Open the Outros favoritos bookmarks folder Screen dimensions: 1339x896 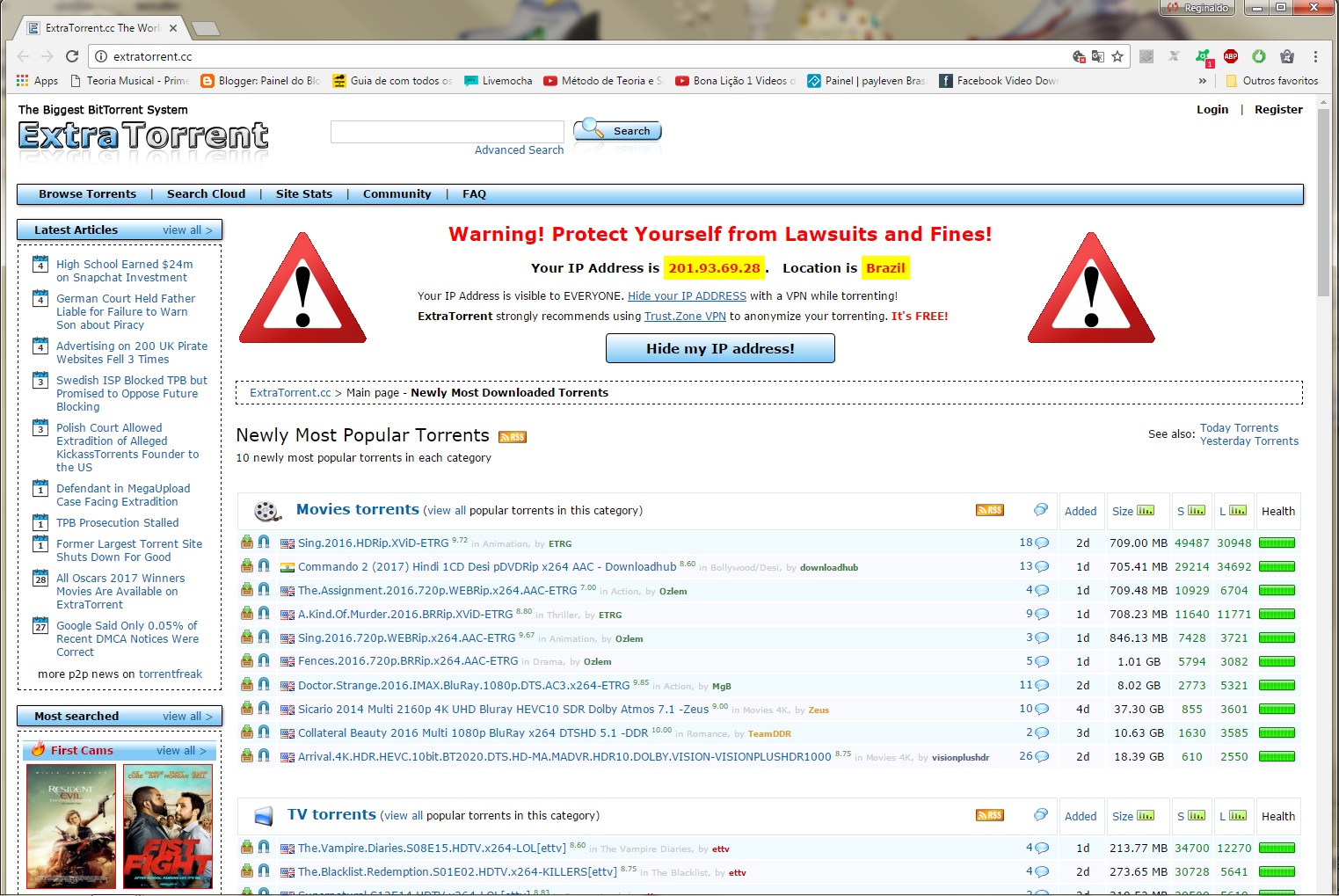[x=1272, y=81]
